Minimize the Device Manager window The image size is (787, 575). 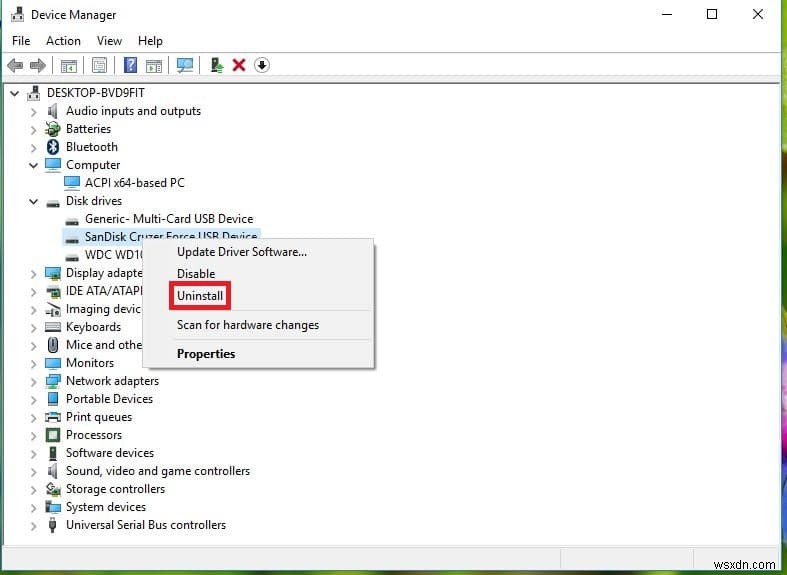click(667, 15)
